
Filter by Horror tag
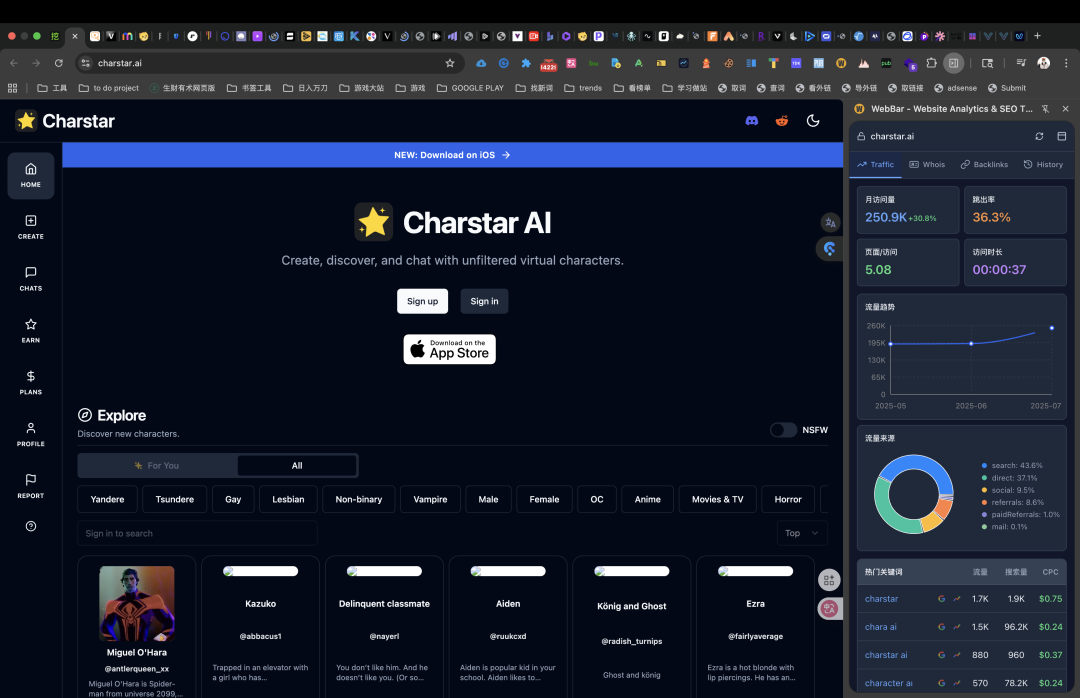tap(788, 500)
